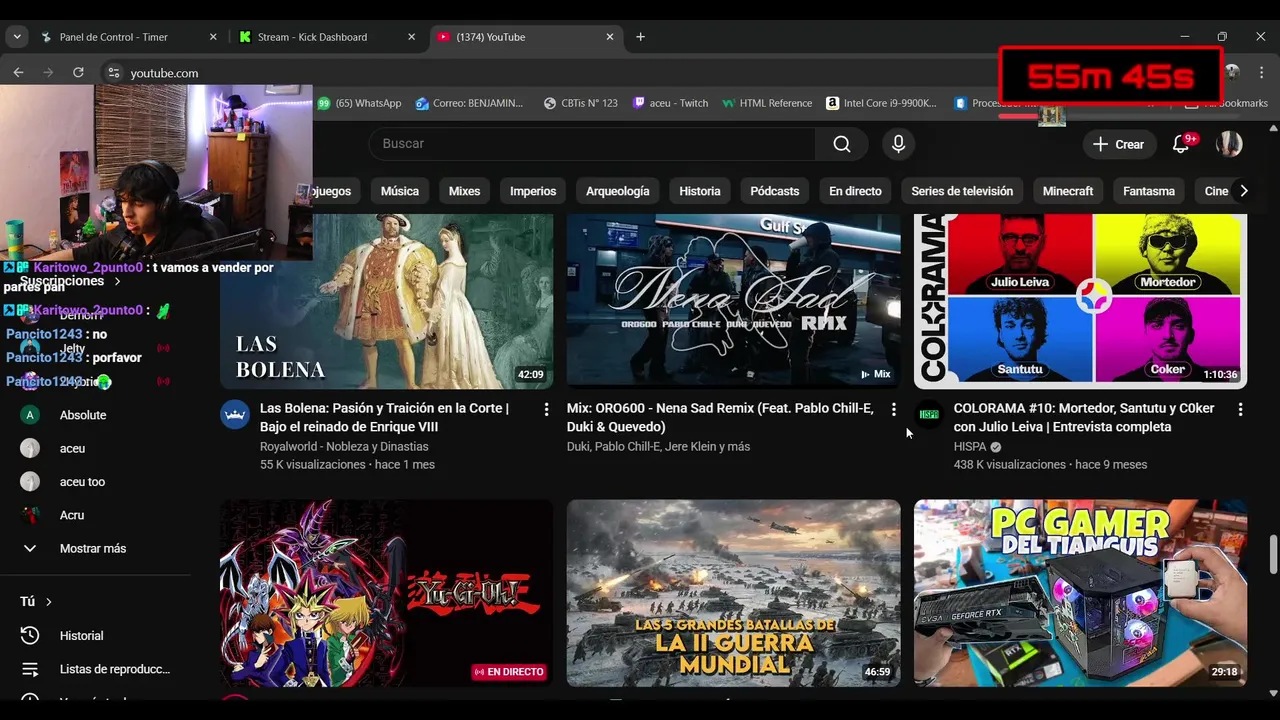Select the Imperios filter chip
The width and height of the screenshot is (1280, 720).
[x=533, y=191]
